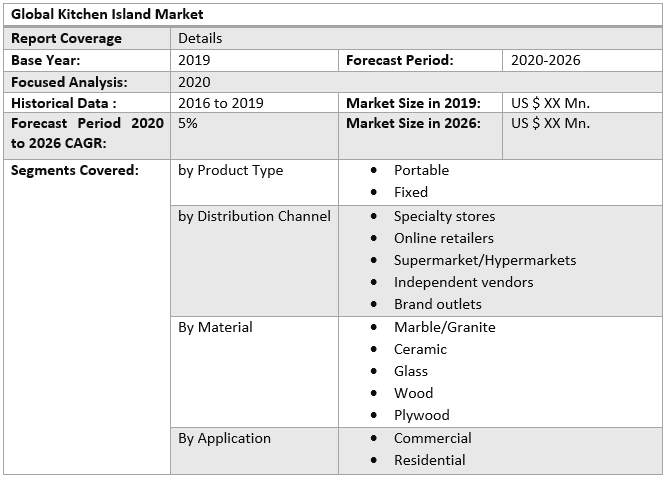Click the 'Global Kitchen Island Market' table title
This screenshot has height=480, width=668.
[107, 14]
